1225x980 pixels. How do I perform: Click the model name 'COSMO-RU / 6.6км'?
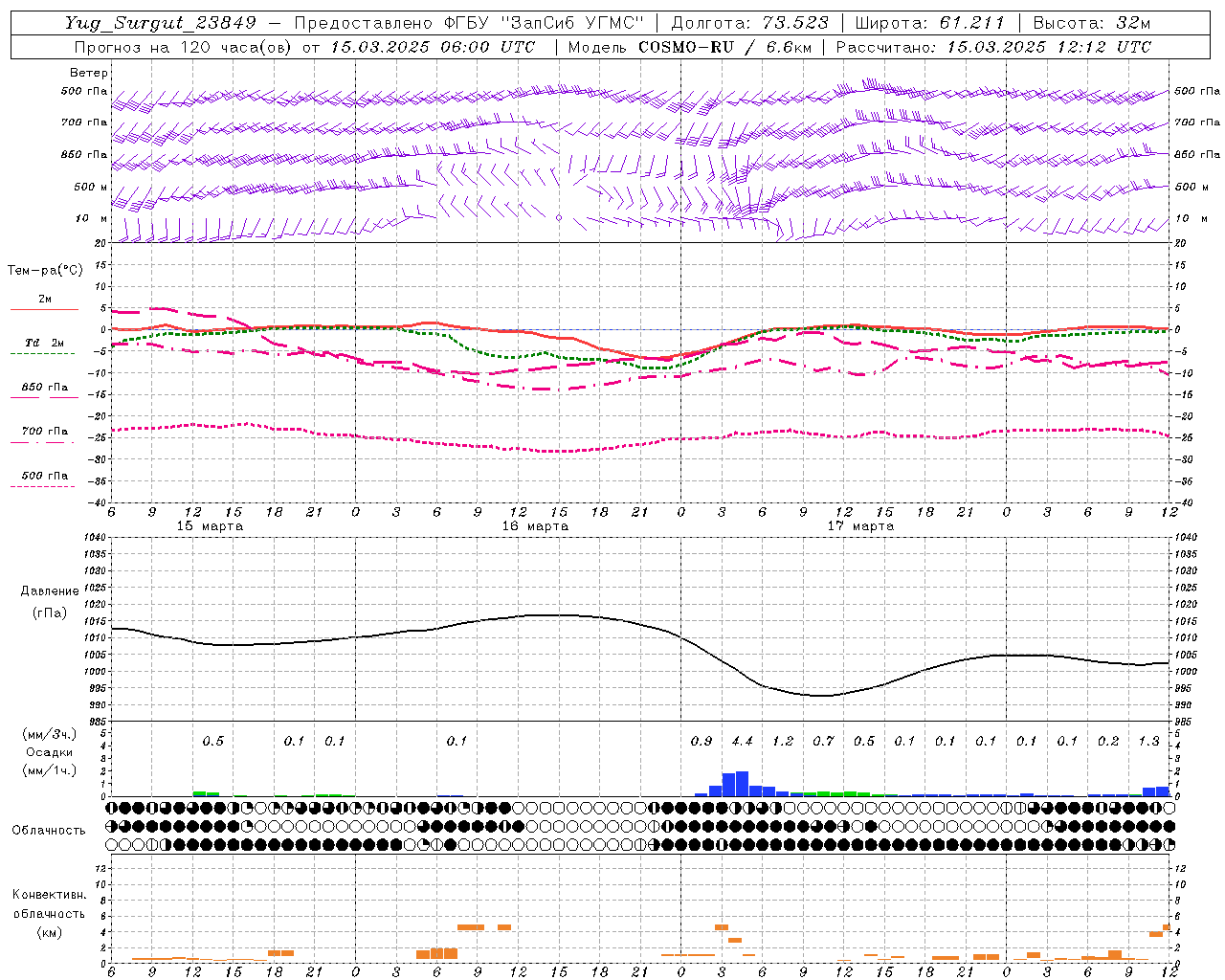click(724, 47)
